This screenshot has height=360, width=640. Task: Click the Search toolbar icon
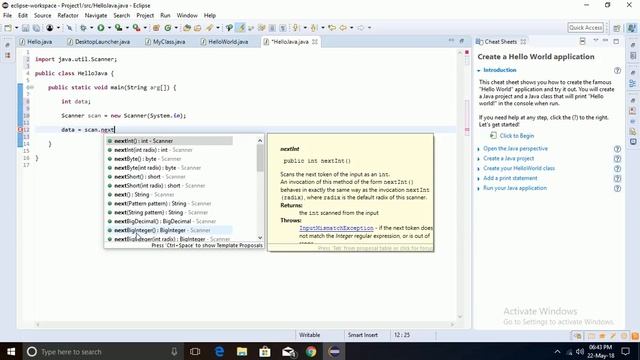(209, 28)
